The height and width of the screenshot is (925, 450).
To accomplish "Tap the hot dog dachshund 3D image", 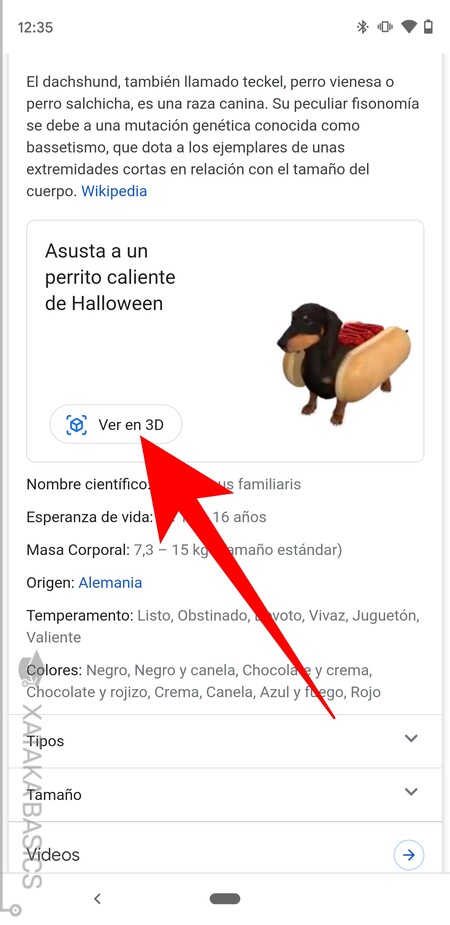I will pyautogui.click(x=344, y=364).
